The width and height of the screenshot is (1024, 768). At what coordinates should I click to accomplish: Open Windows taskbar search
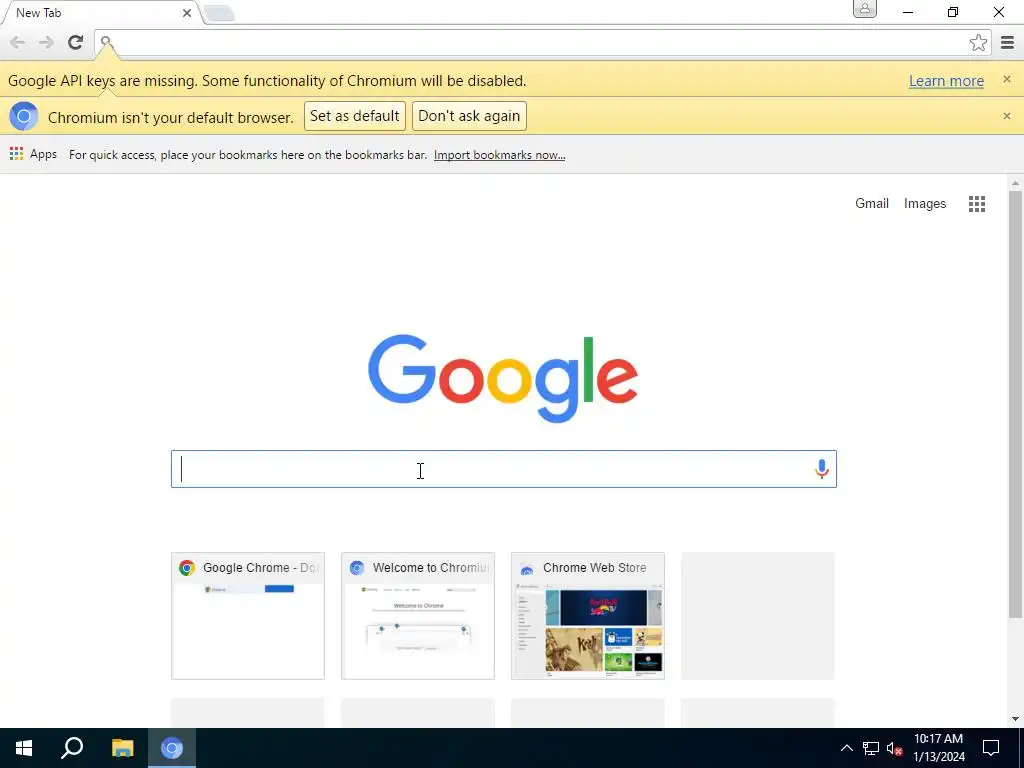[72, 748]
